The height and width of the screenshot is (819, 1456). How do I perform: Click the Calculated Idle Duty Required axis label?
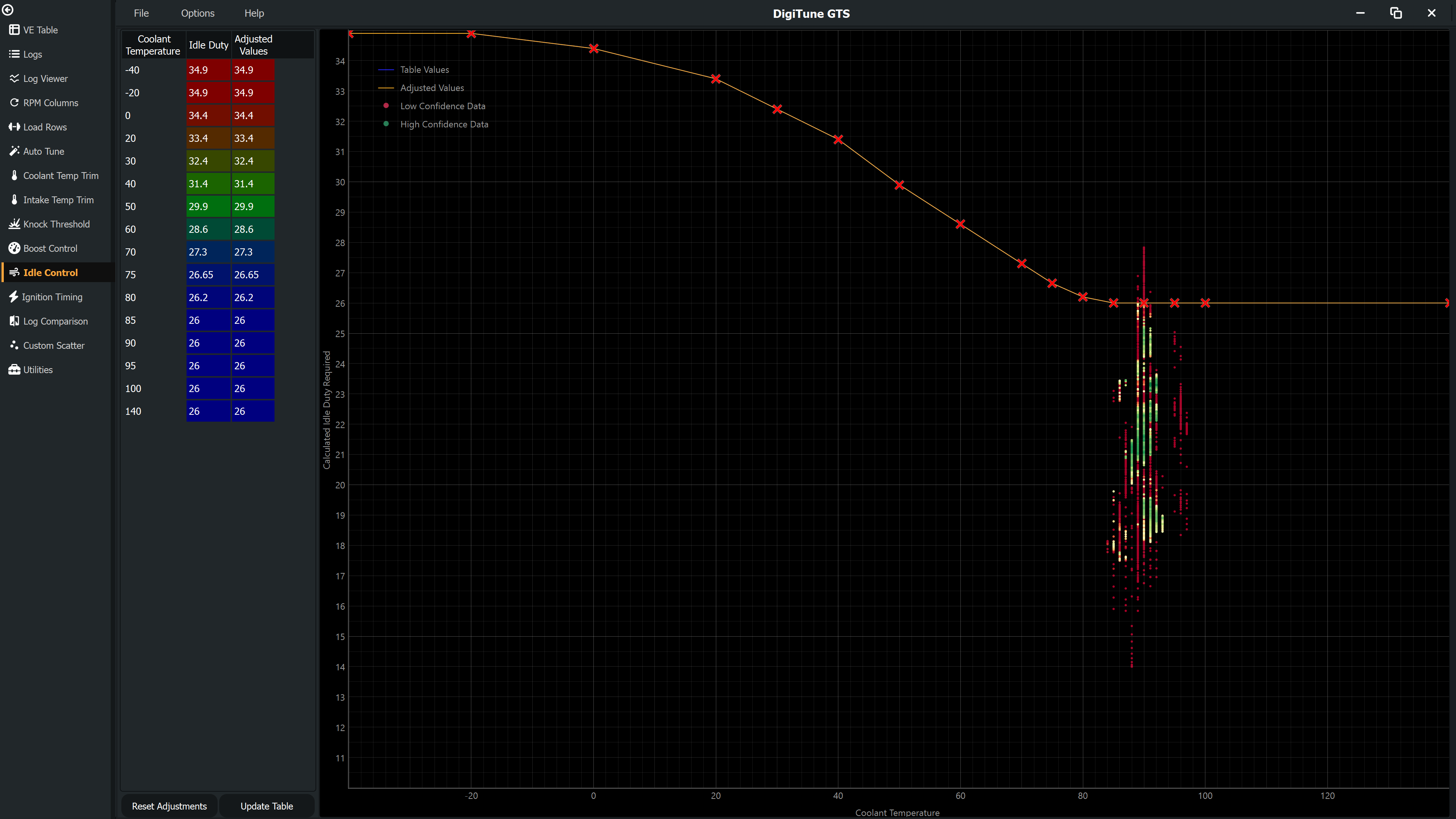click(327, 410)
